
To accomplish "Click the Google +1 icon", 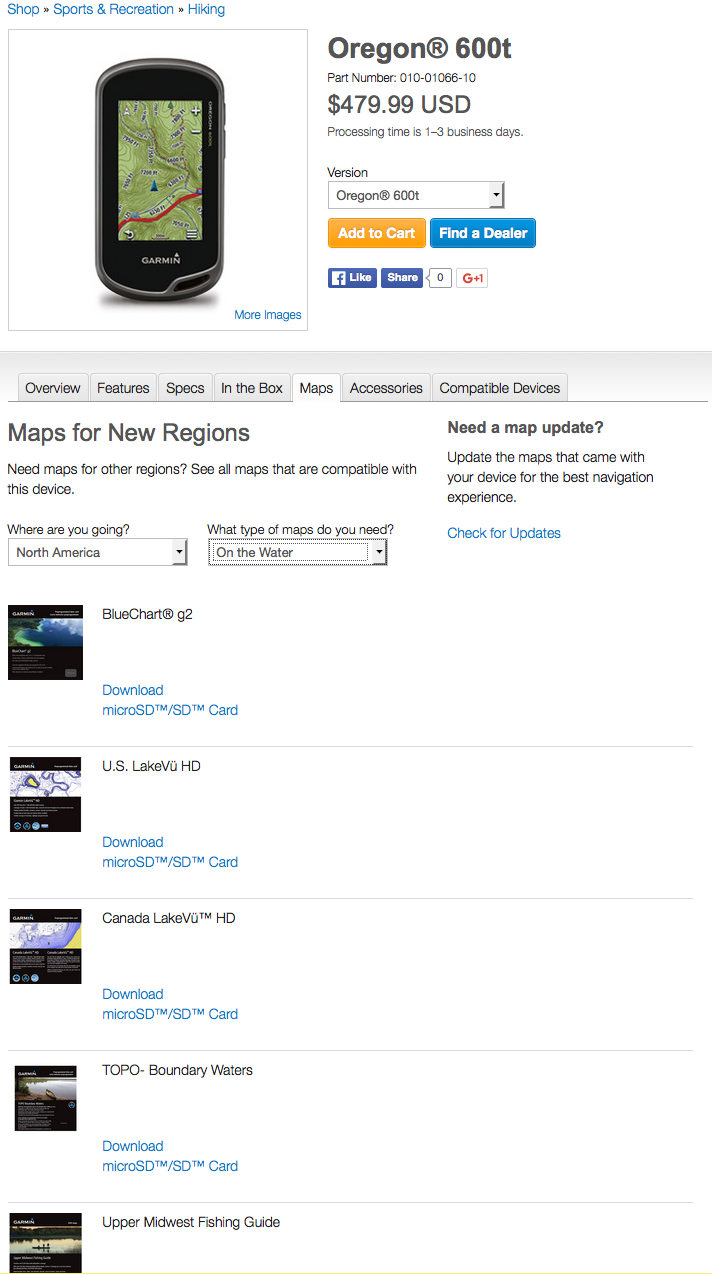I will coord(472,278).
